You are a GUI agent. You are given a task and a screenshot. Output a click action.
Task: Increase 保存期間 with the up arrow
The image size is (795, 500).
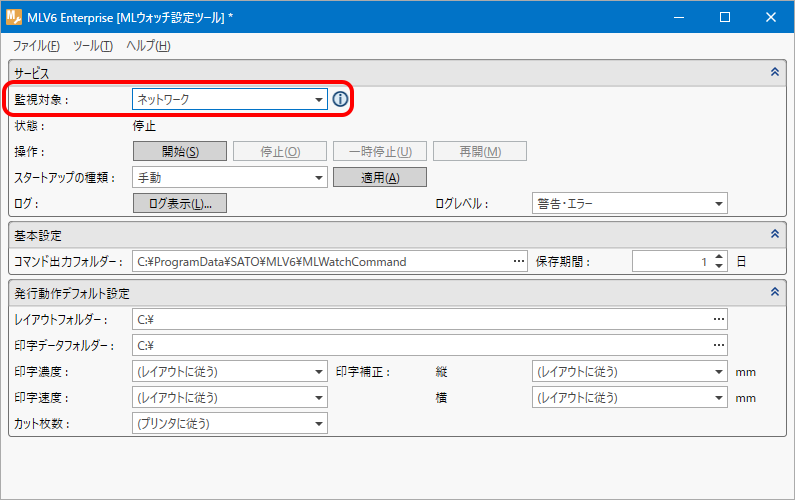tap(719, 257)
